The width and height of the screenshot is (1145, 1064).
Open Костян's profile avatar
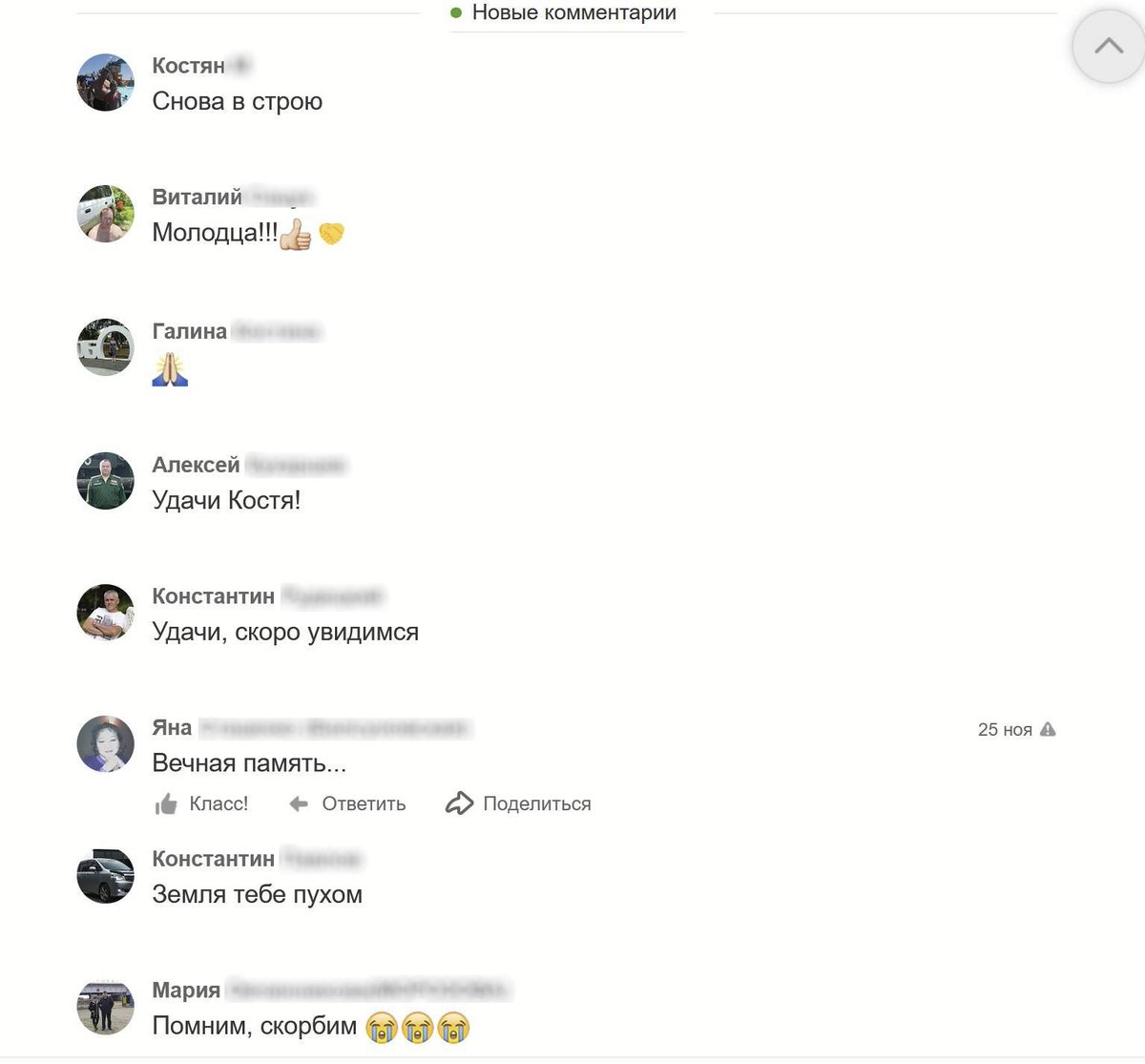105,82
